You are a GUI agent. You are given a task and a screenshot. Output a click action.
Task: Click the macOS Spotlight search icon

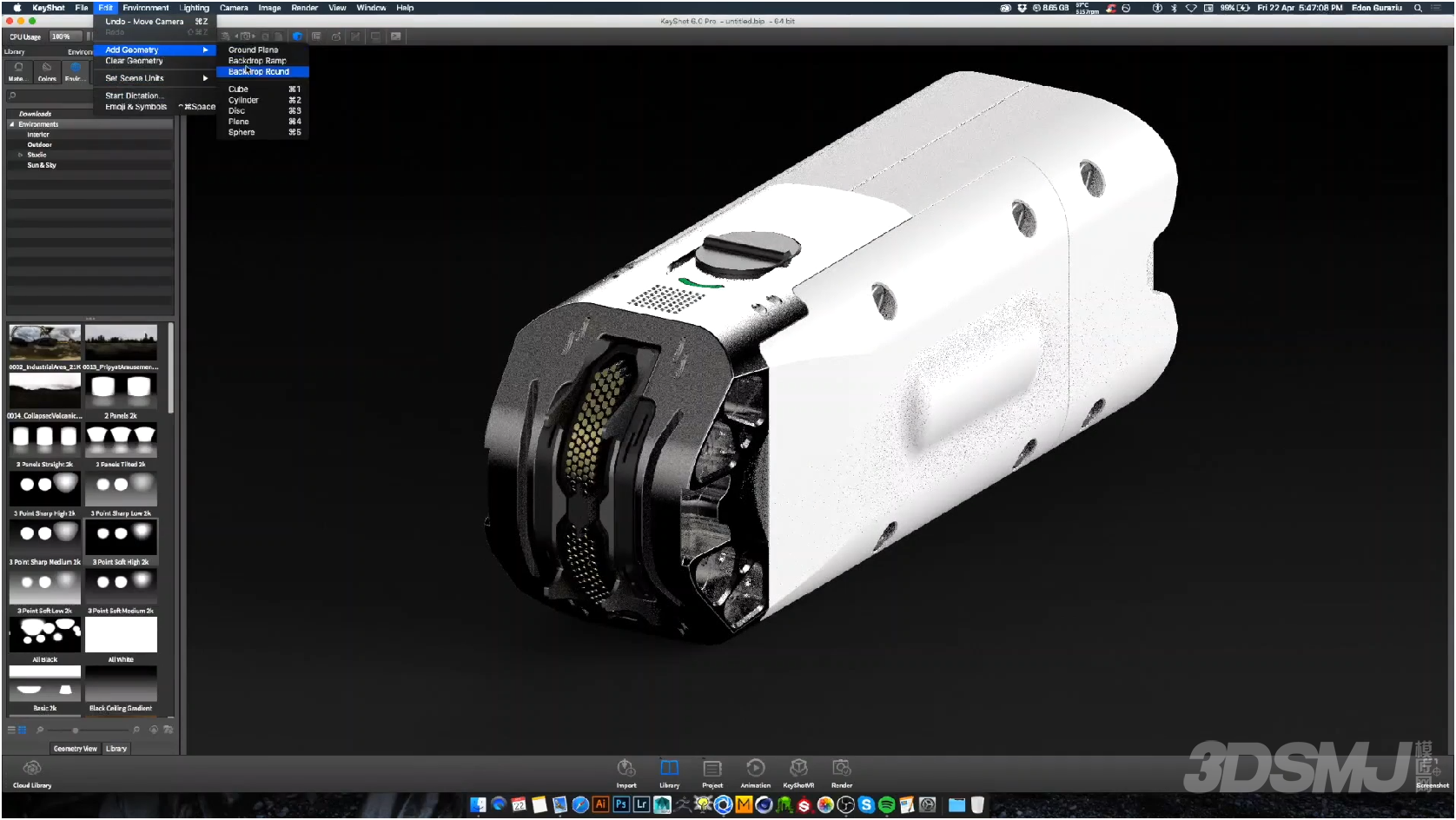coord(1418,8)
